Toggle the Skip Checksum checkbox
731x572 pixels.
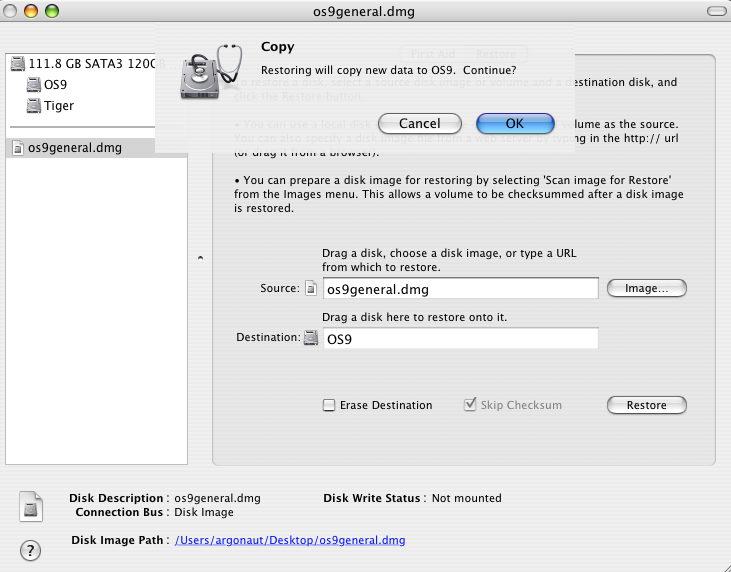pos(470,404)
